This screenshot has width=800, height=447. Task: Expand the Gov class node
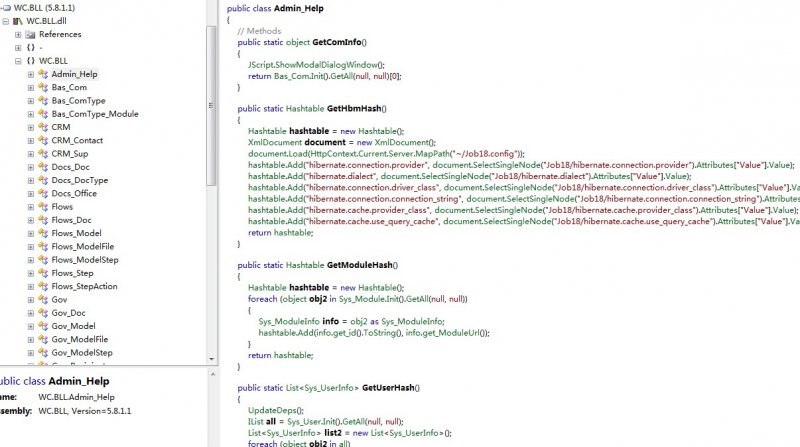pos(31,300)
